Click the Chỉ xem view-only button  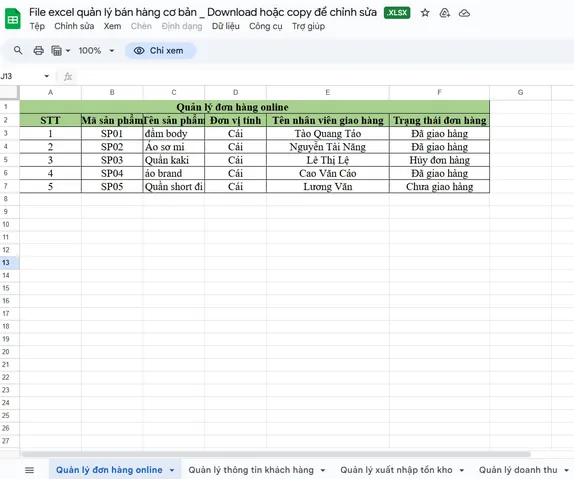[x=160, y=51]
